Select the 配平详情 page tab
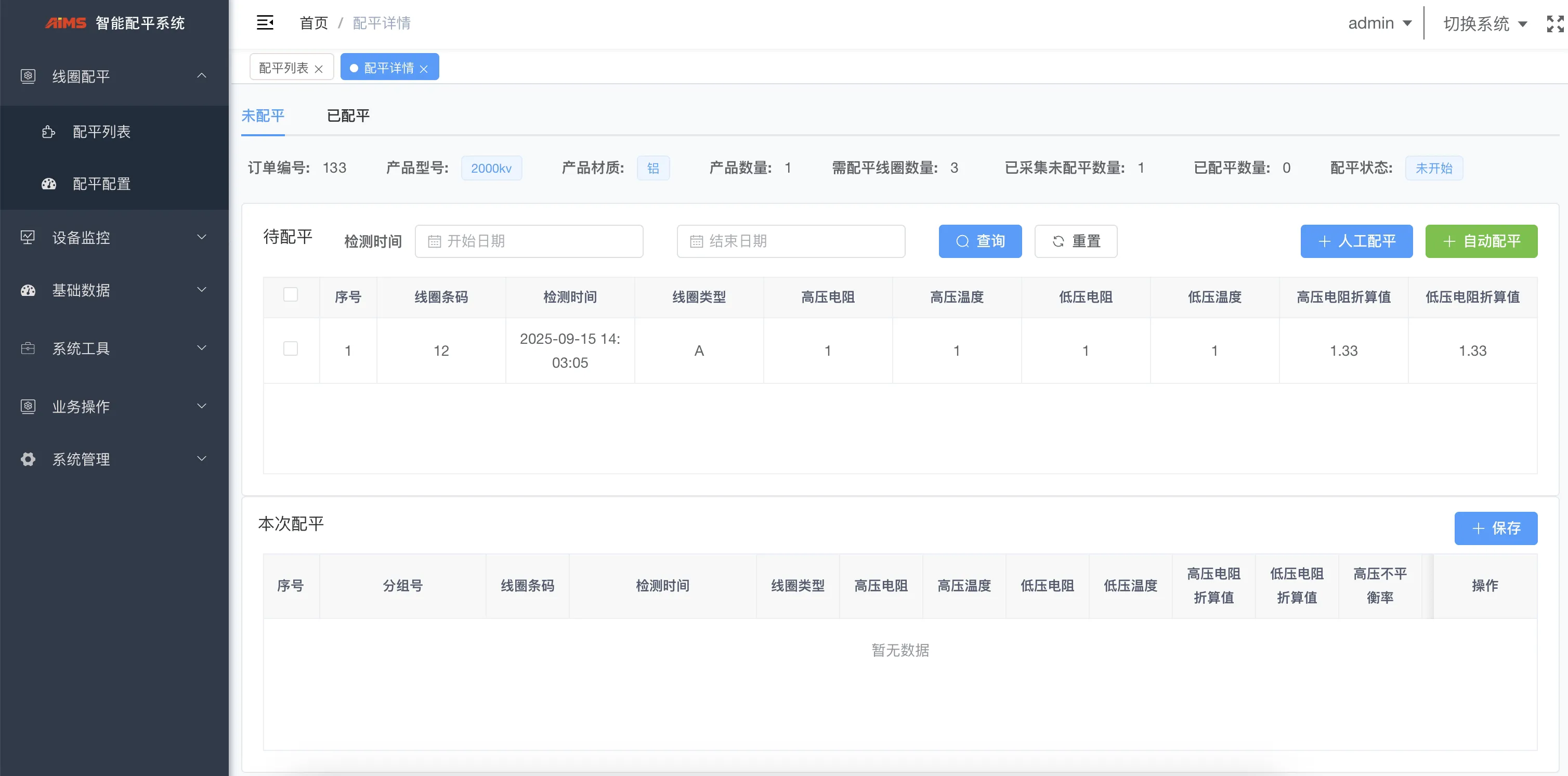 coord(388,68)
